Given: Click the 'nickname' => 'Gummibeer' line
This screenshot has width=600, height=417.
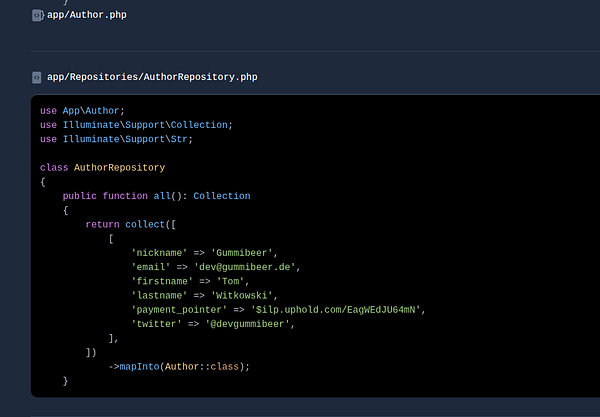Looking at the screenshot, I should coord(204,253).
